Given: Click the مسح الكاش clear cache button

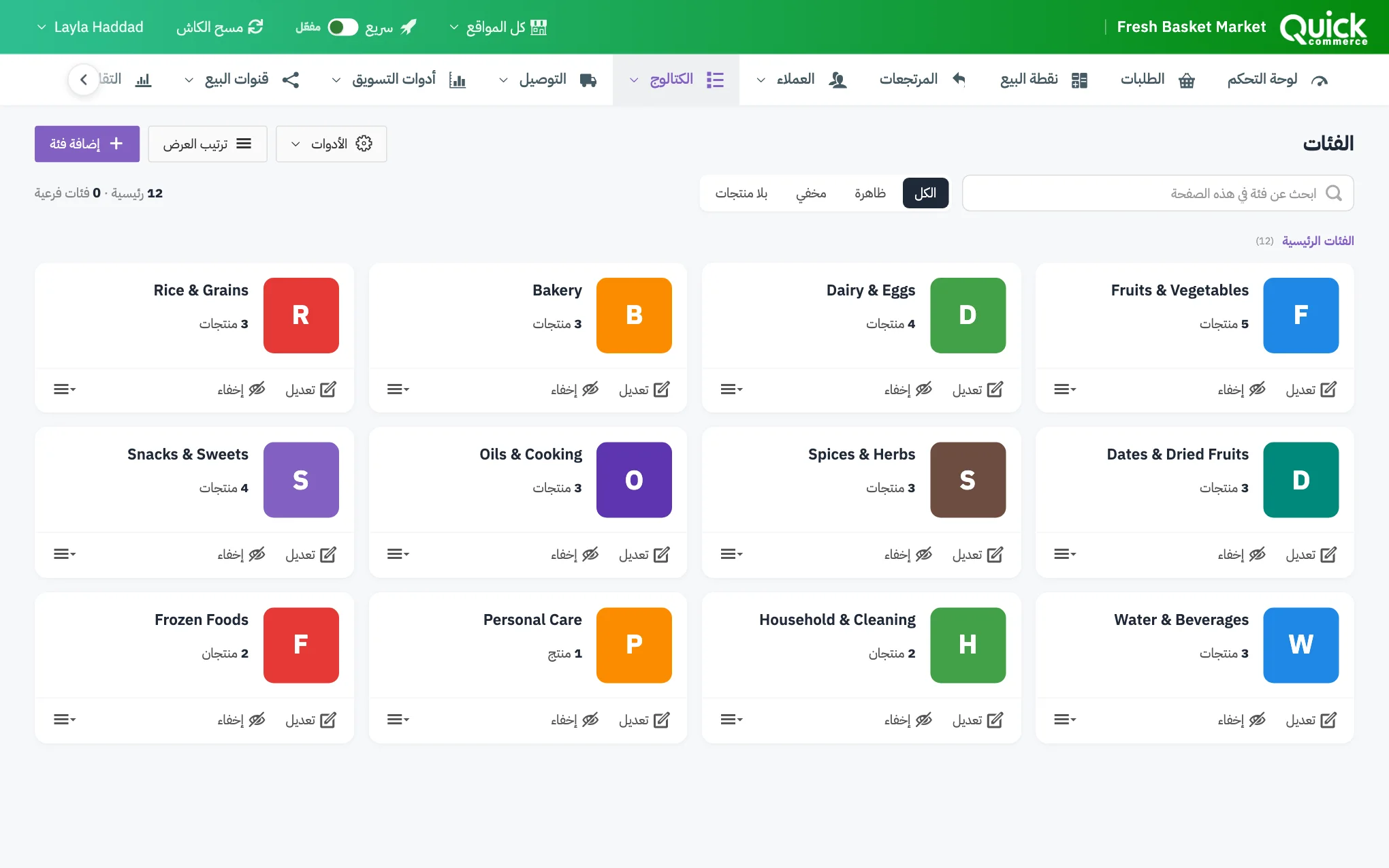Looking at the screenshot, I should click(220, 27).
